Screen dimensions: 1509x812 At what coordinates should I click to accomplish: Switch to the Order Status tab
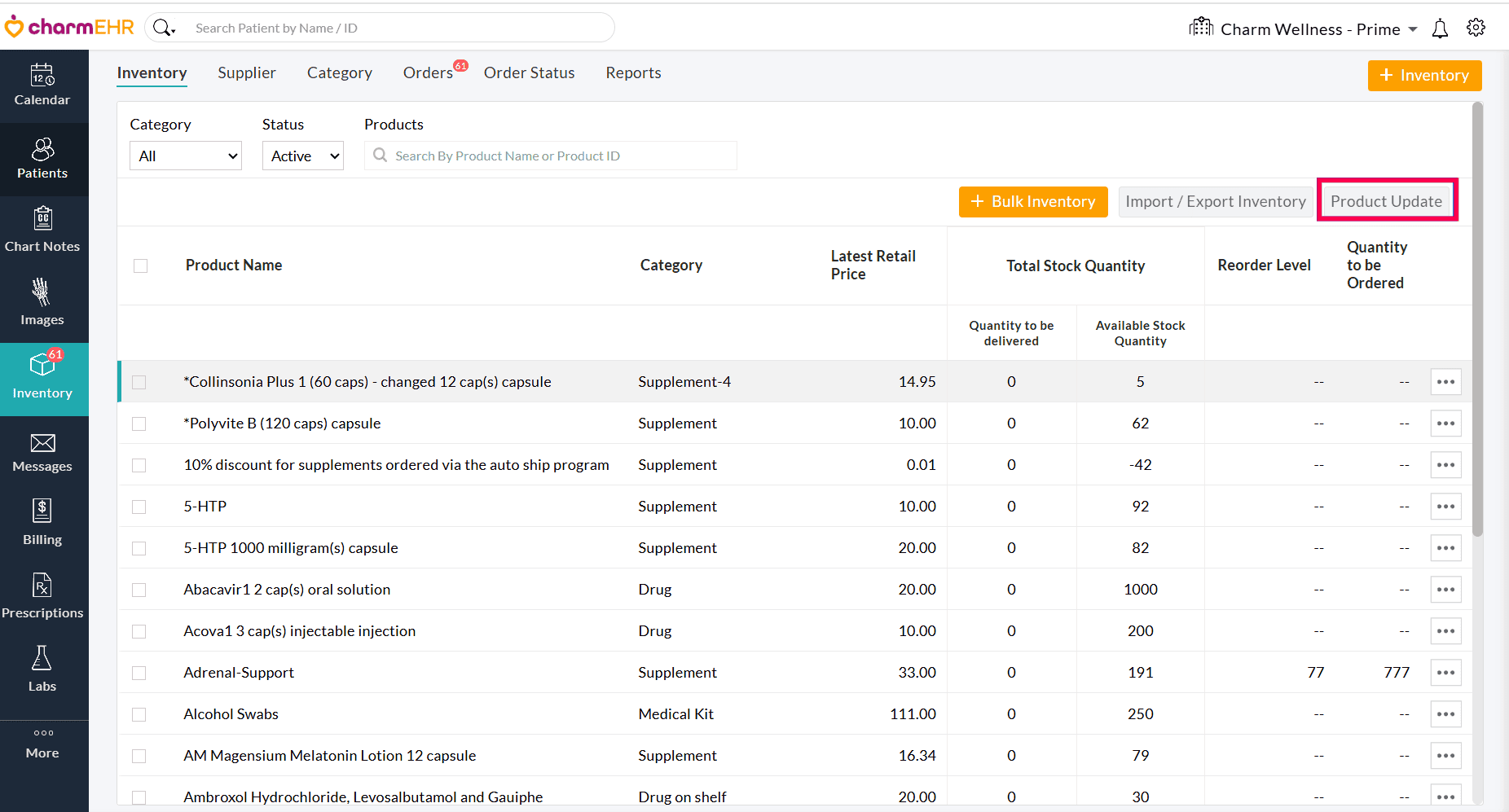[529, 73]
